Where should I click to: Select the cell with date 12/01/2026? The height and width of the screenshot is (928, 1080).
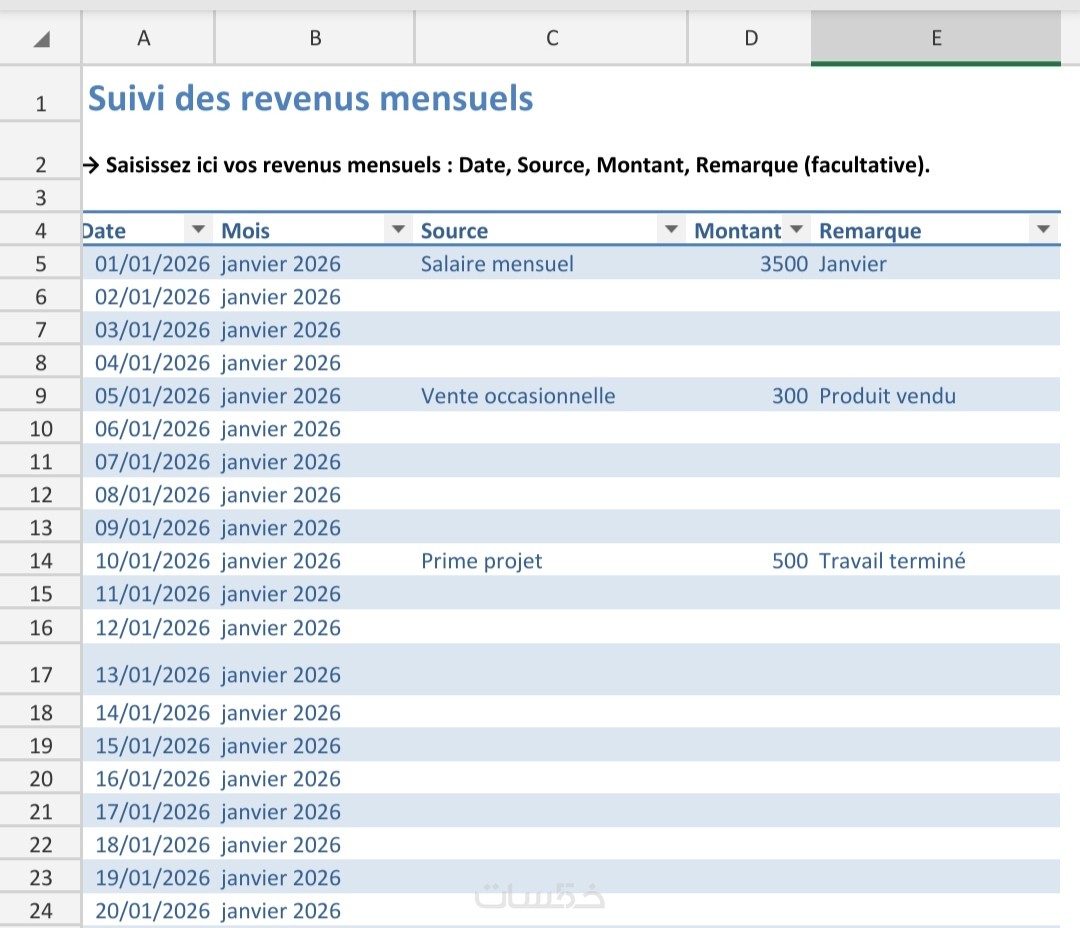pyautogui.click(x=148, y=628)
